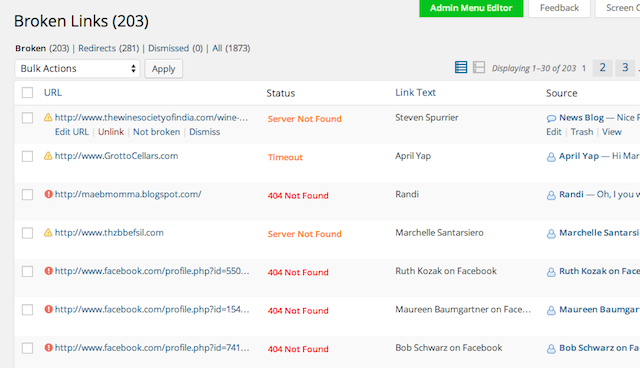Image resolution: width=640 pixels, height=368 pixels.
Task: Open the maebmomma.blogspot.com URL link
Action: coord(128,194)
